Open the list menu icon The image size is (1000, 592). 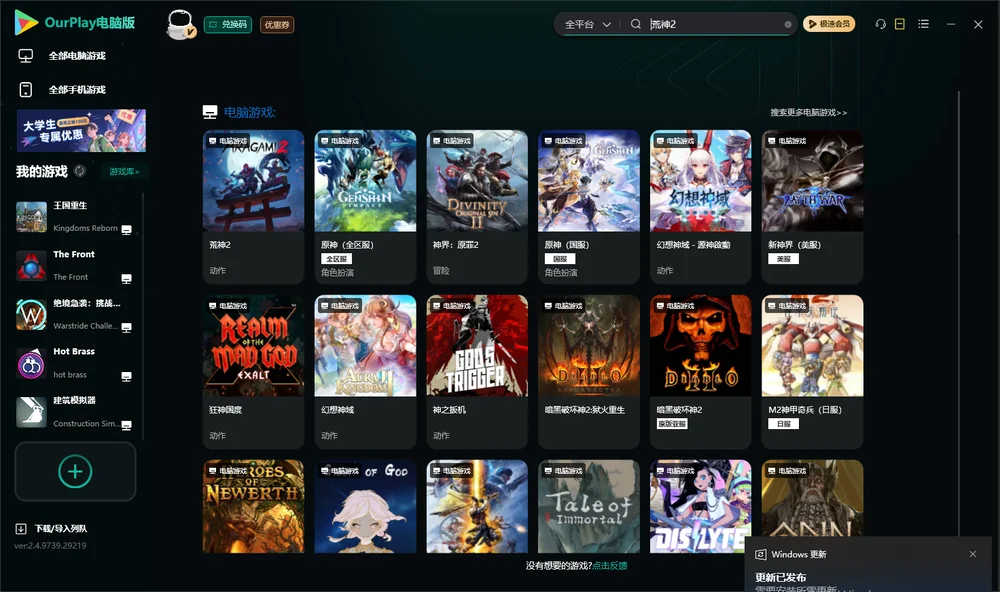tap(923, 24)
